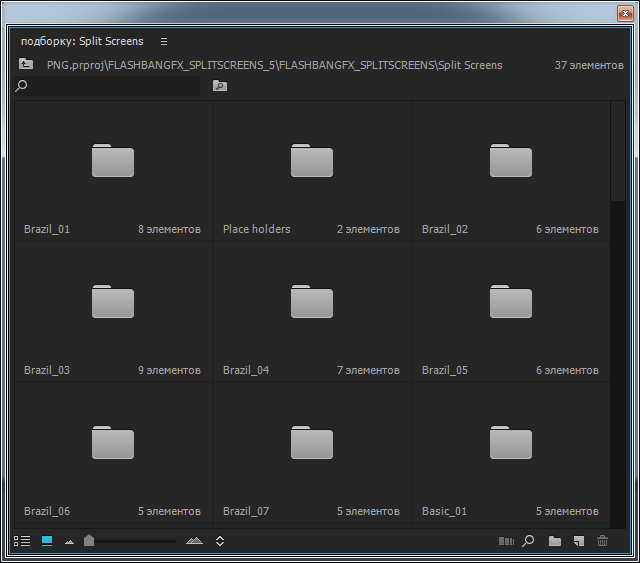
Task: Click Automate to Sequence icon
Action: [506, 541]
